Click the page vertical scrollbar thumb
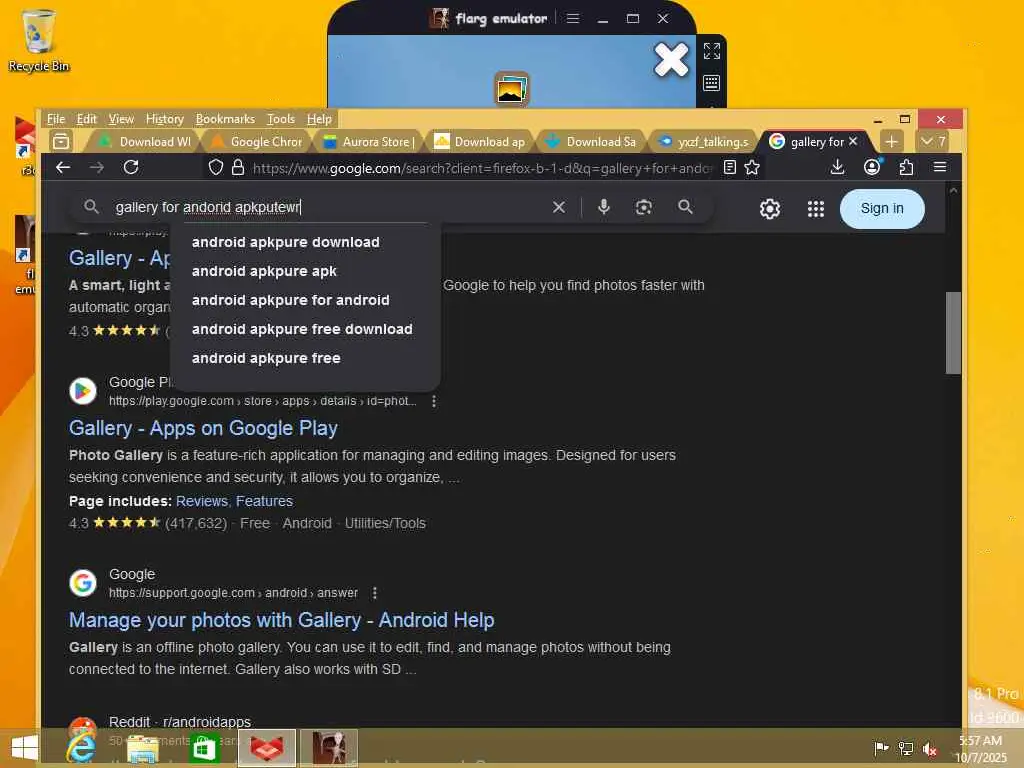 953,332
